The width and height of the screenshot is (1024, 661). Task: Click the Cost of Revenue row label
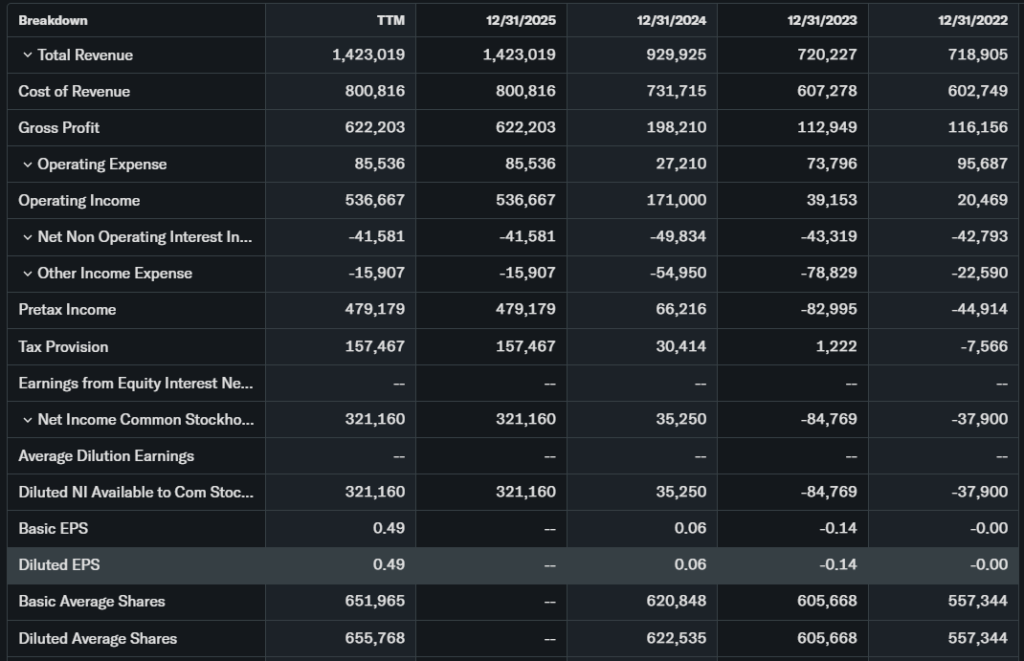[74, 91]
